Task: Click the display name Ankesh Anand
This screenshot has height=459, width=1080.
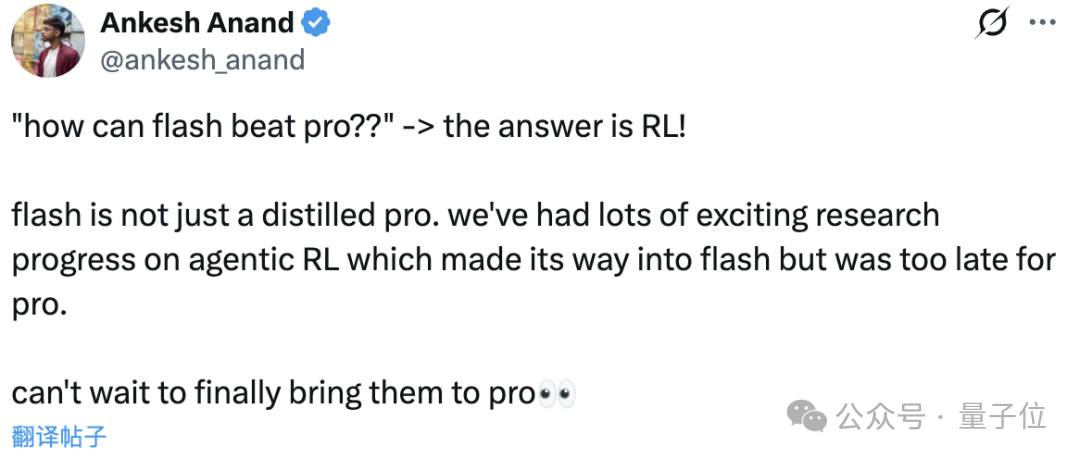Action: point(198,24)
